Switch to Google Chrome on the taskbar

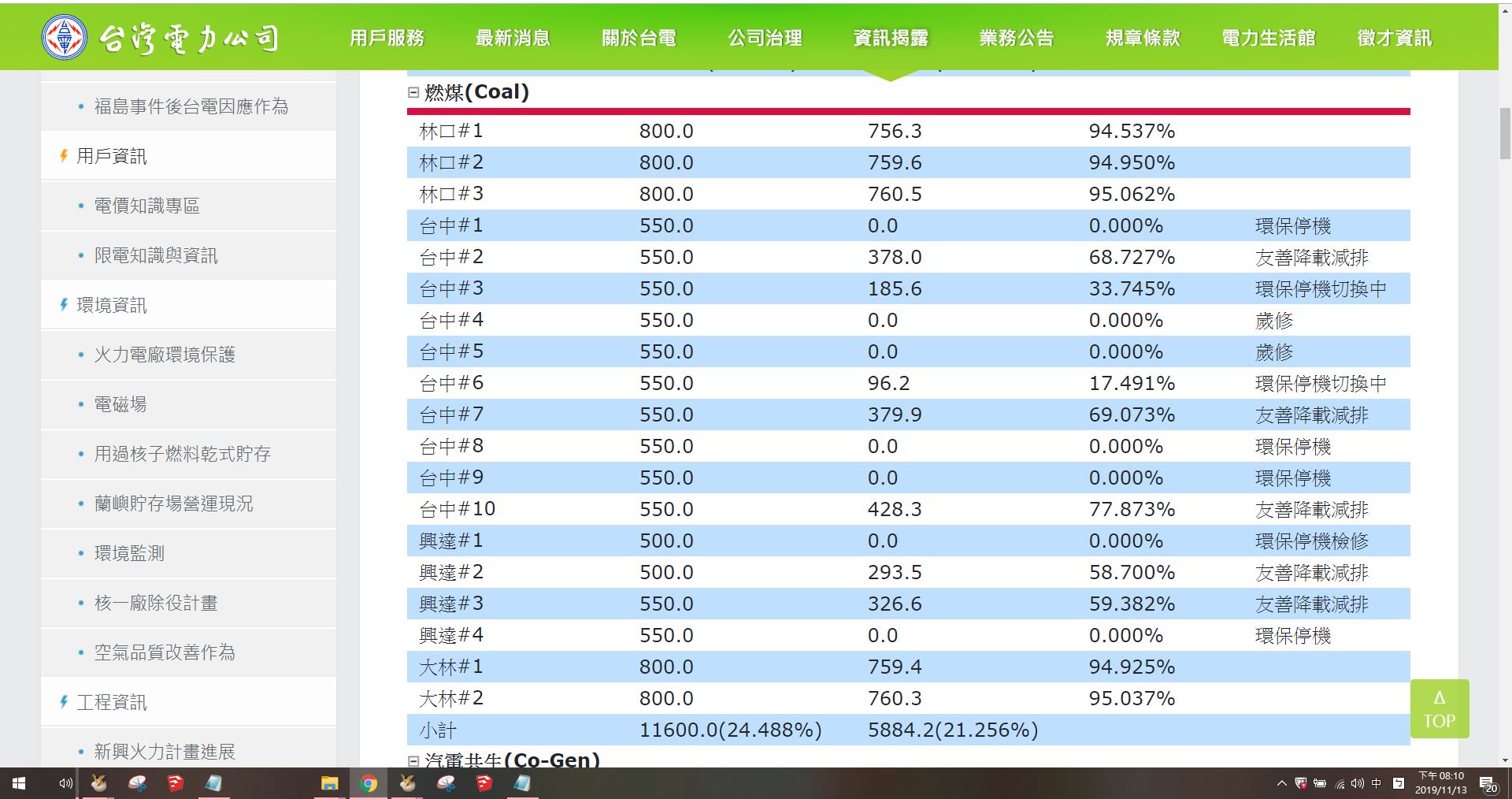pos(368,783)
